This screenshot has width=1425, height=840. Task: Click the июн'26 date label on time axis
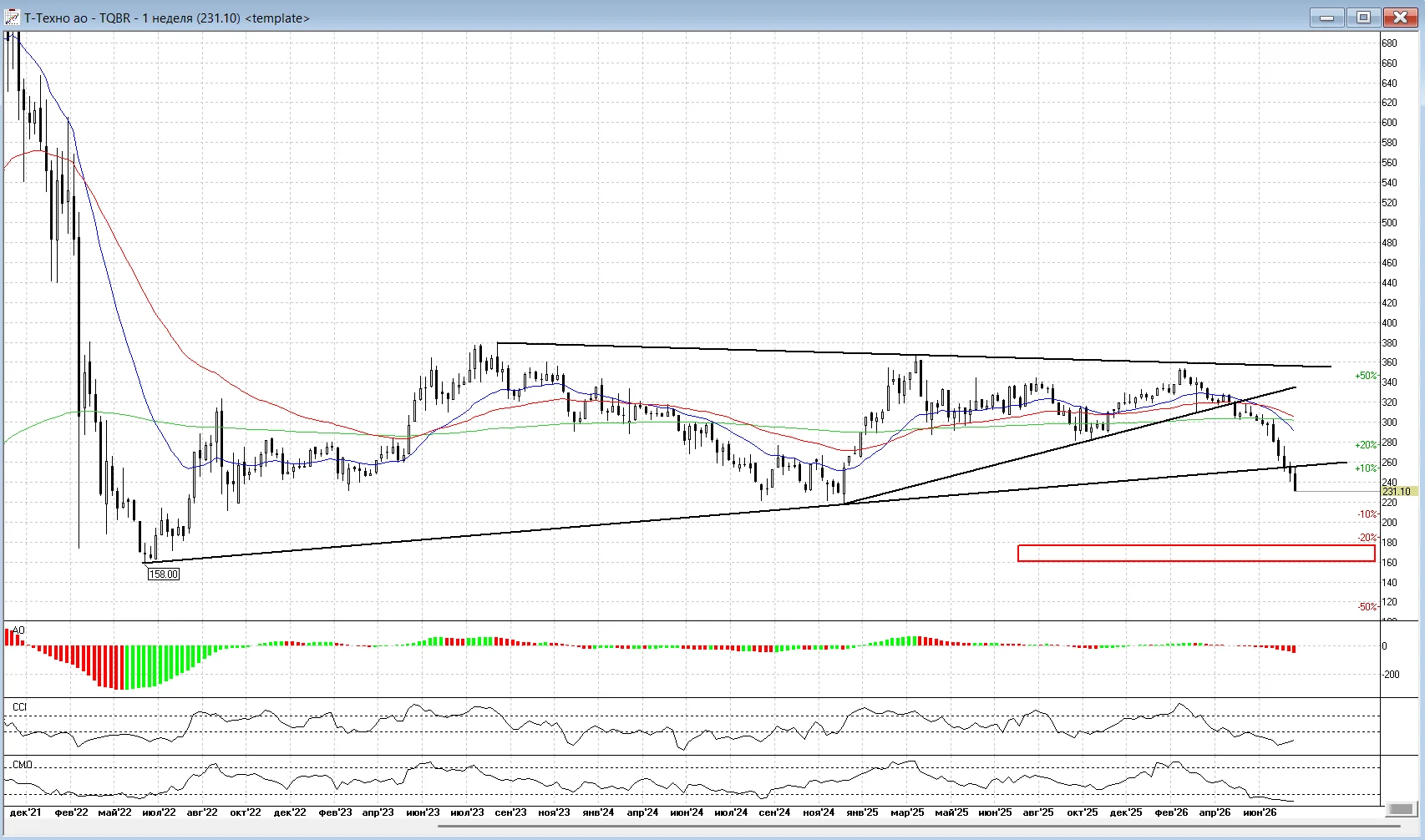tap(1260, 812)
